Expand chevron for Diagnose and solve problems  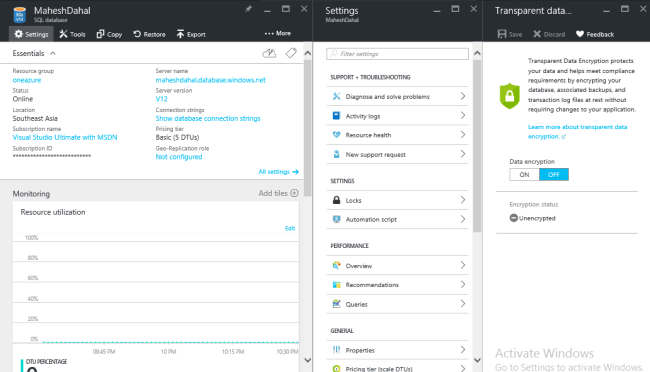463,96
